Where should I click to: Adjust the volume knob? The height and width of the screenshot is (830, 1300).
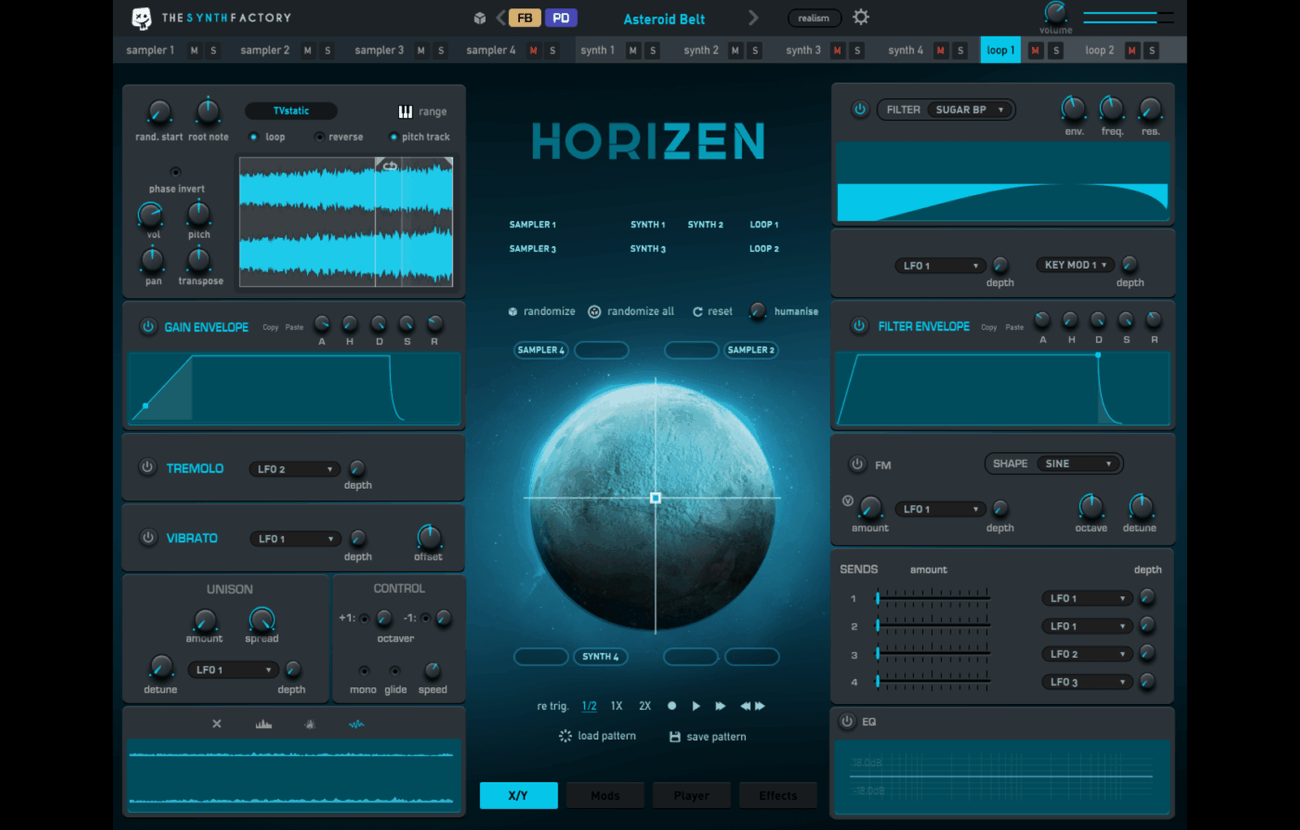click(1055, 13)
